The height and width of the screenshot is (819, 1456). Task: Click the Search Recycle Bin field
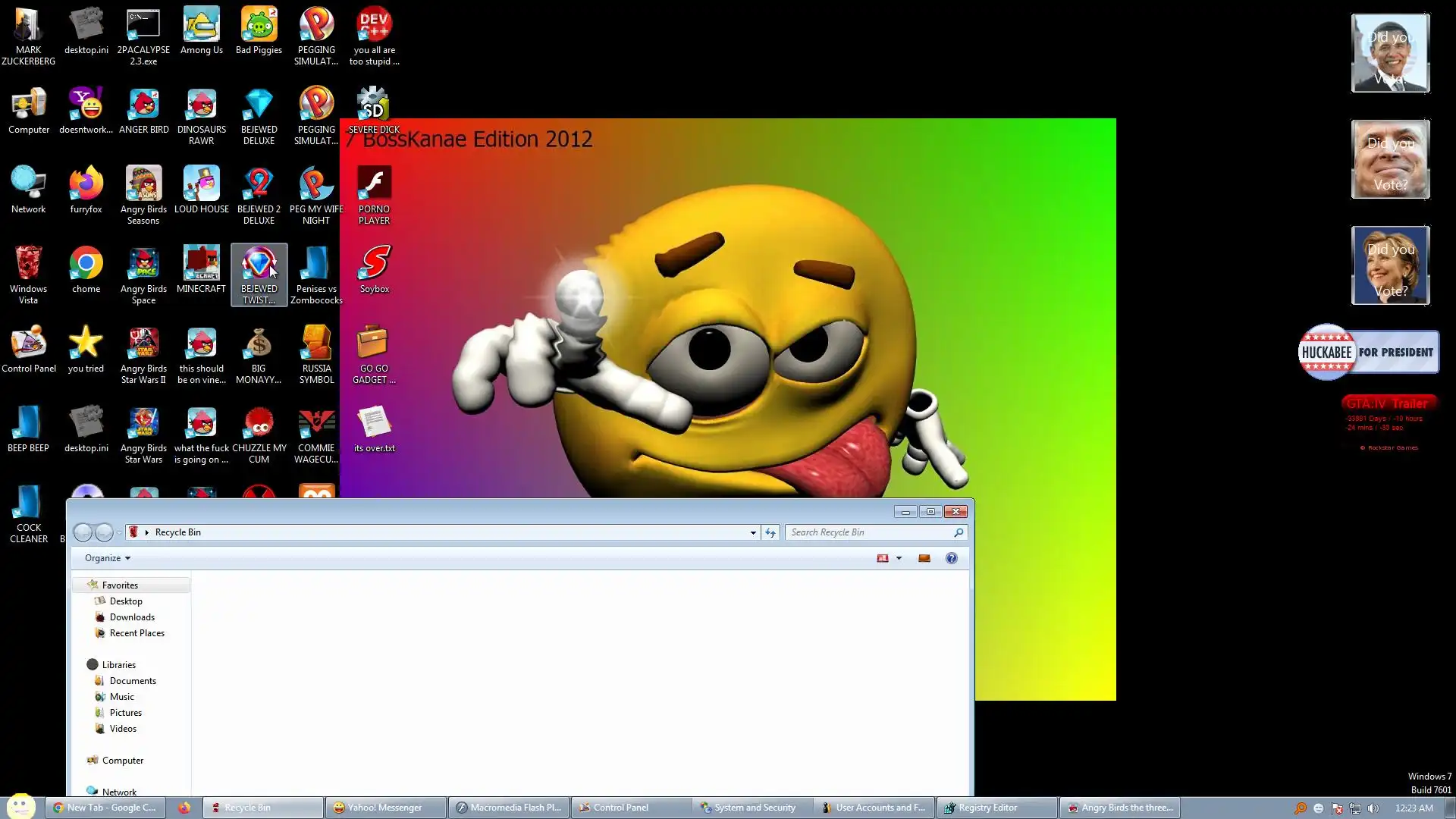pyautogui.click(x=868, y=532)
